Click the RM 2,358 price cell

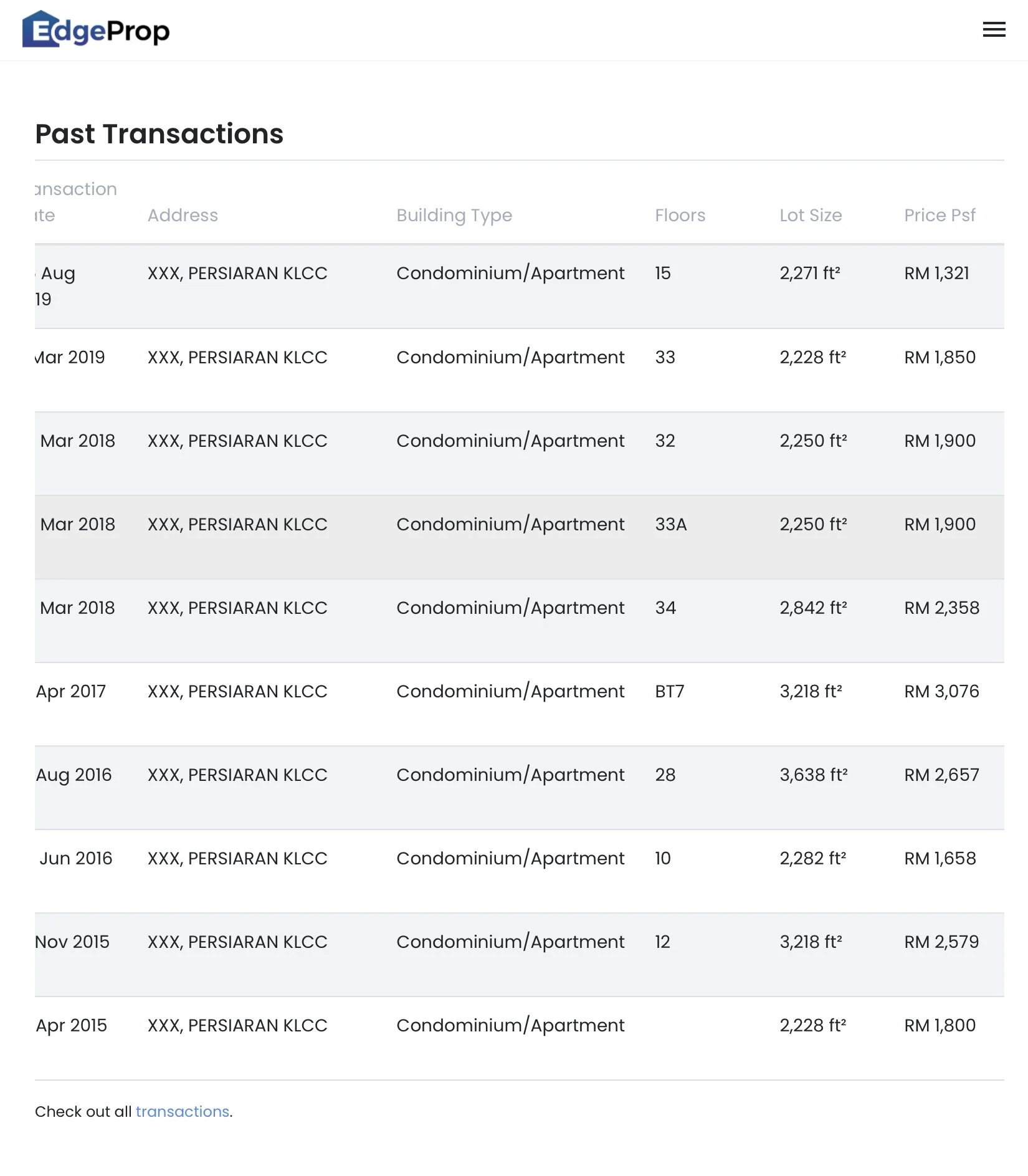coord(941,608)
